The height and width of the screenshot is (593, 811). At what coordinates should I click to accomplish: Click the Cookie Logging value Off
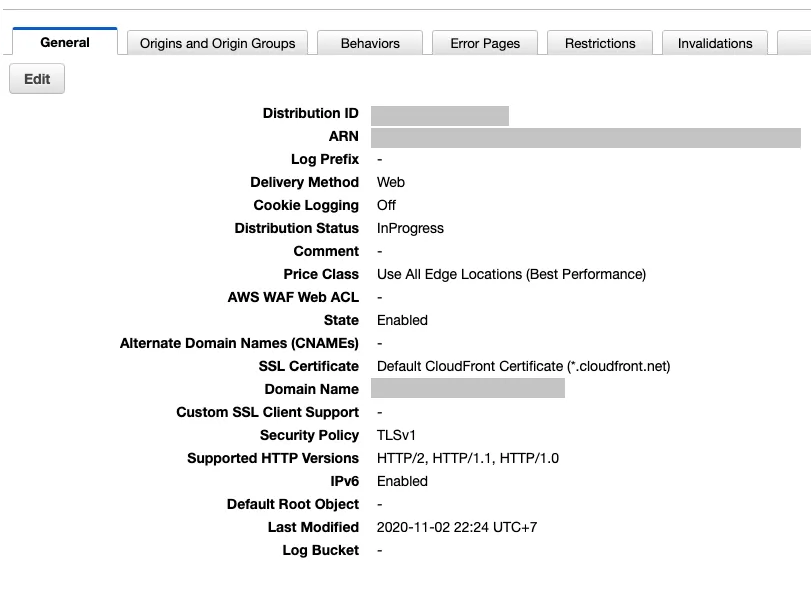pos(387,205)
